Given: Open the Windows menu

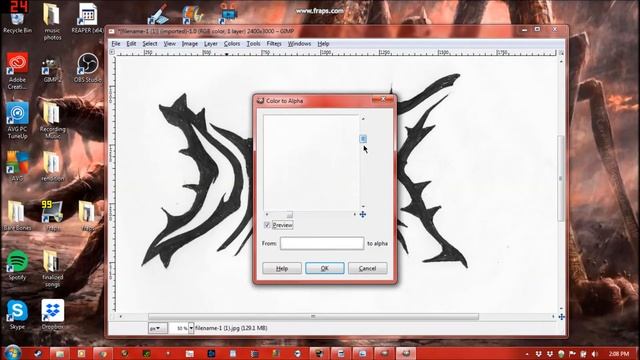Looking at the screenshot, I should tap(299, 44).
